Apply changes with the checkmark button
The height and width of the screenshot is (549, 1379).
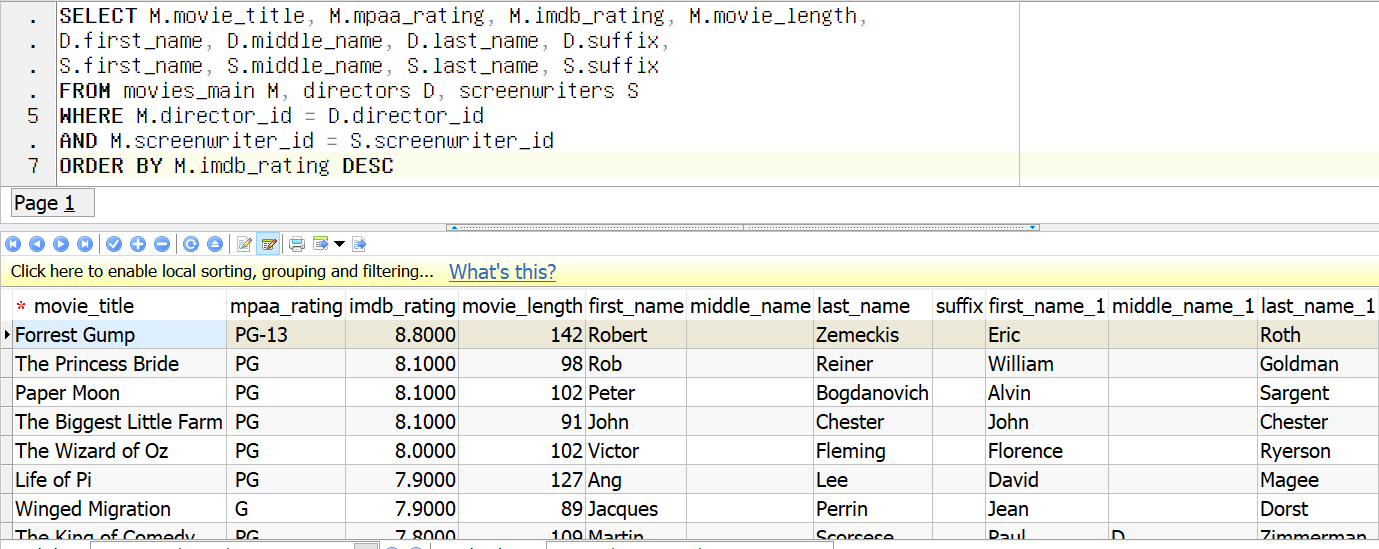(x=114, y=244)
